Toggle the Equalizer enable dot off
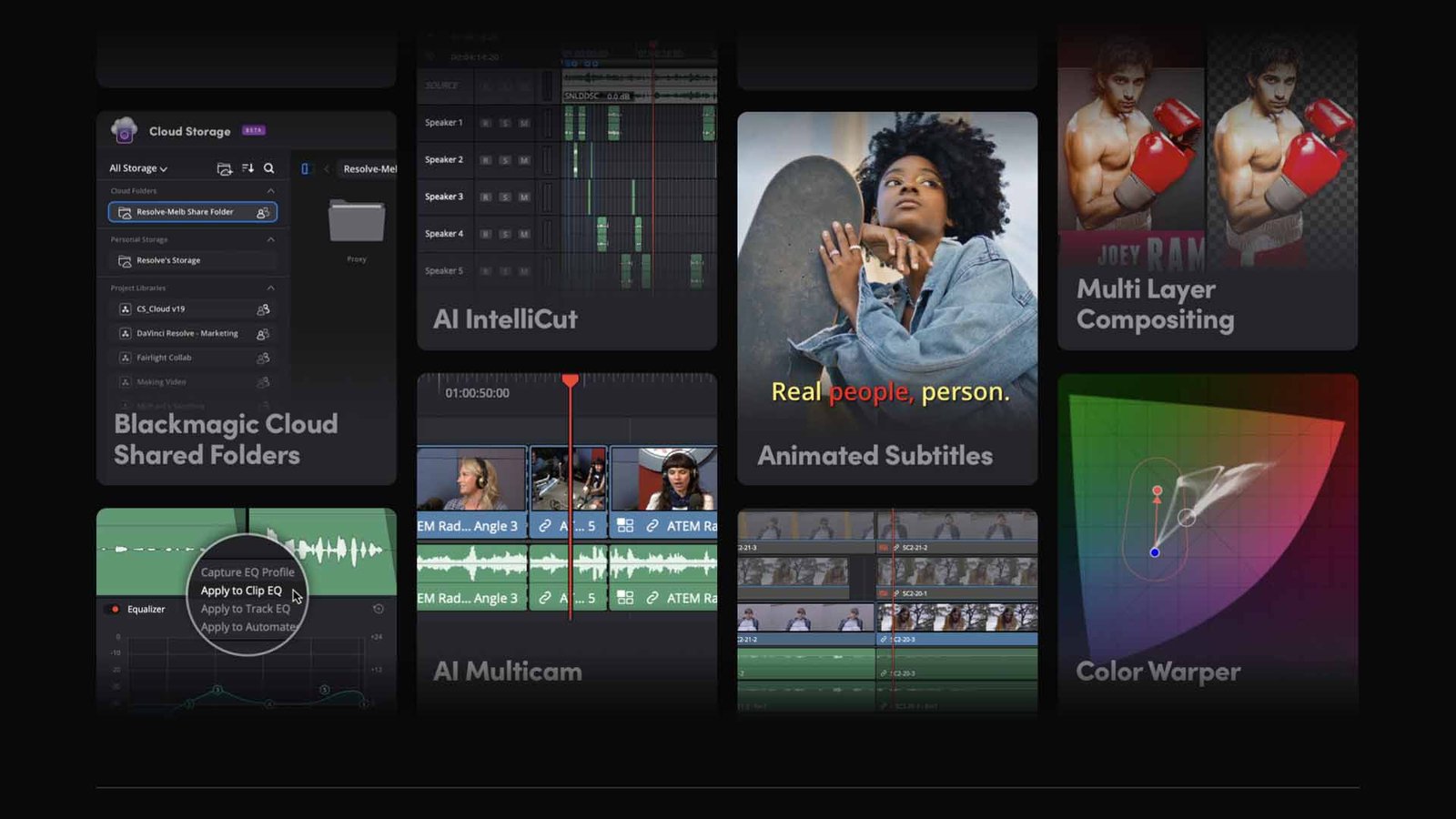Screen dimensions: 1456x819 click(115, 609)
